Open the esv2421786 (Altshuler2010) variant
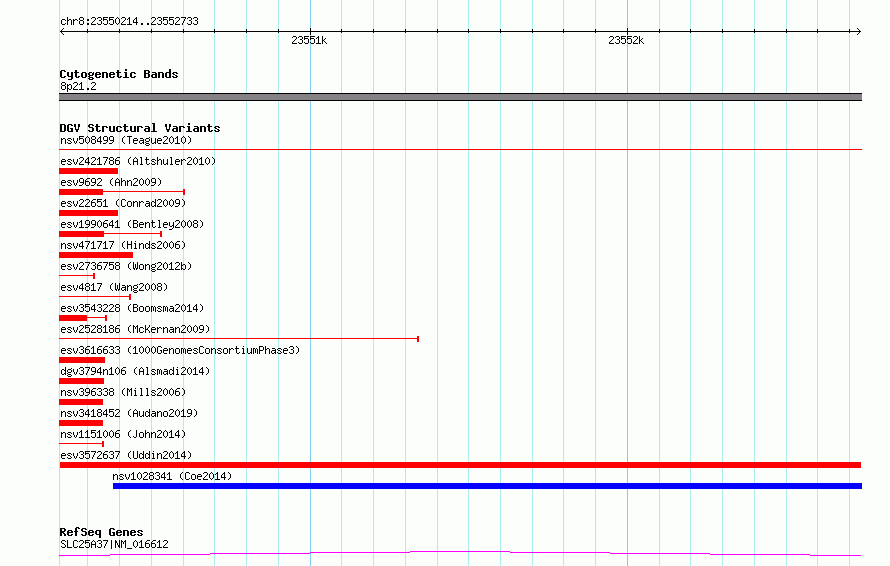This screenshot has height=566, width=890. tap(138, 161)
